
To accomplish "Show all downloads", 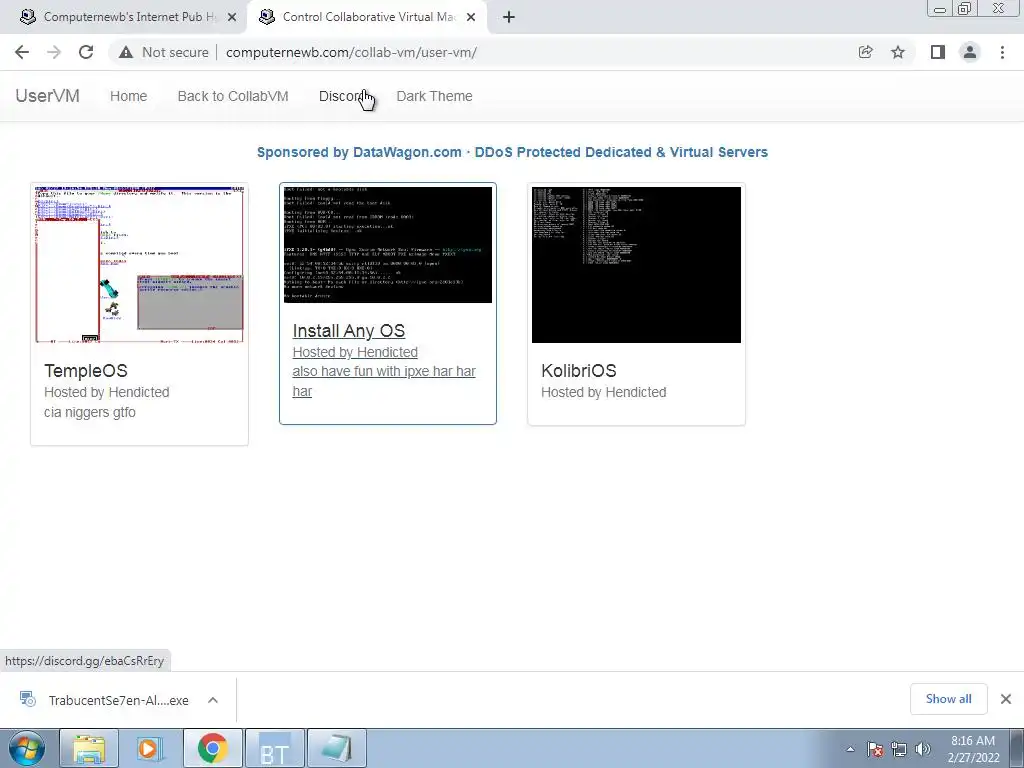I will coord(948,699).
